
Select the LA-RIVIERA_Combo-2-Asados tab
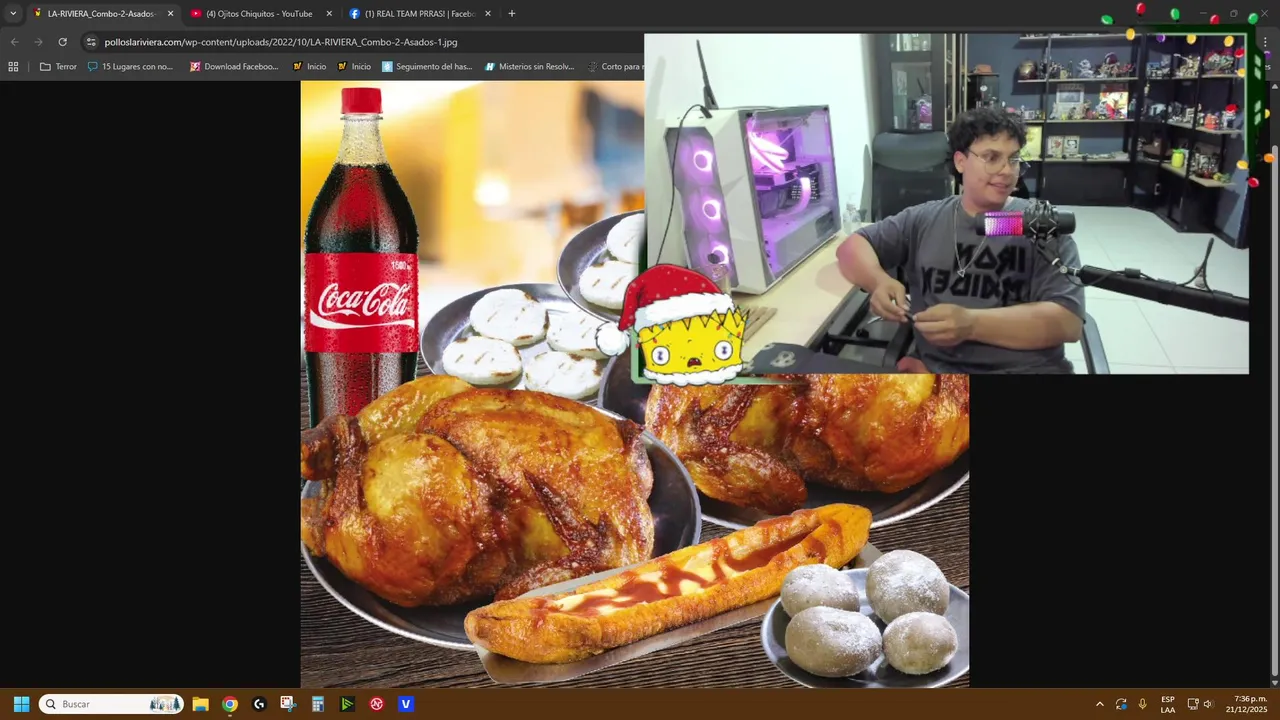tap(100, 14)
